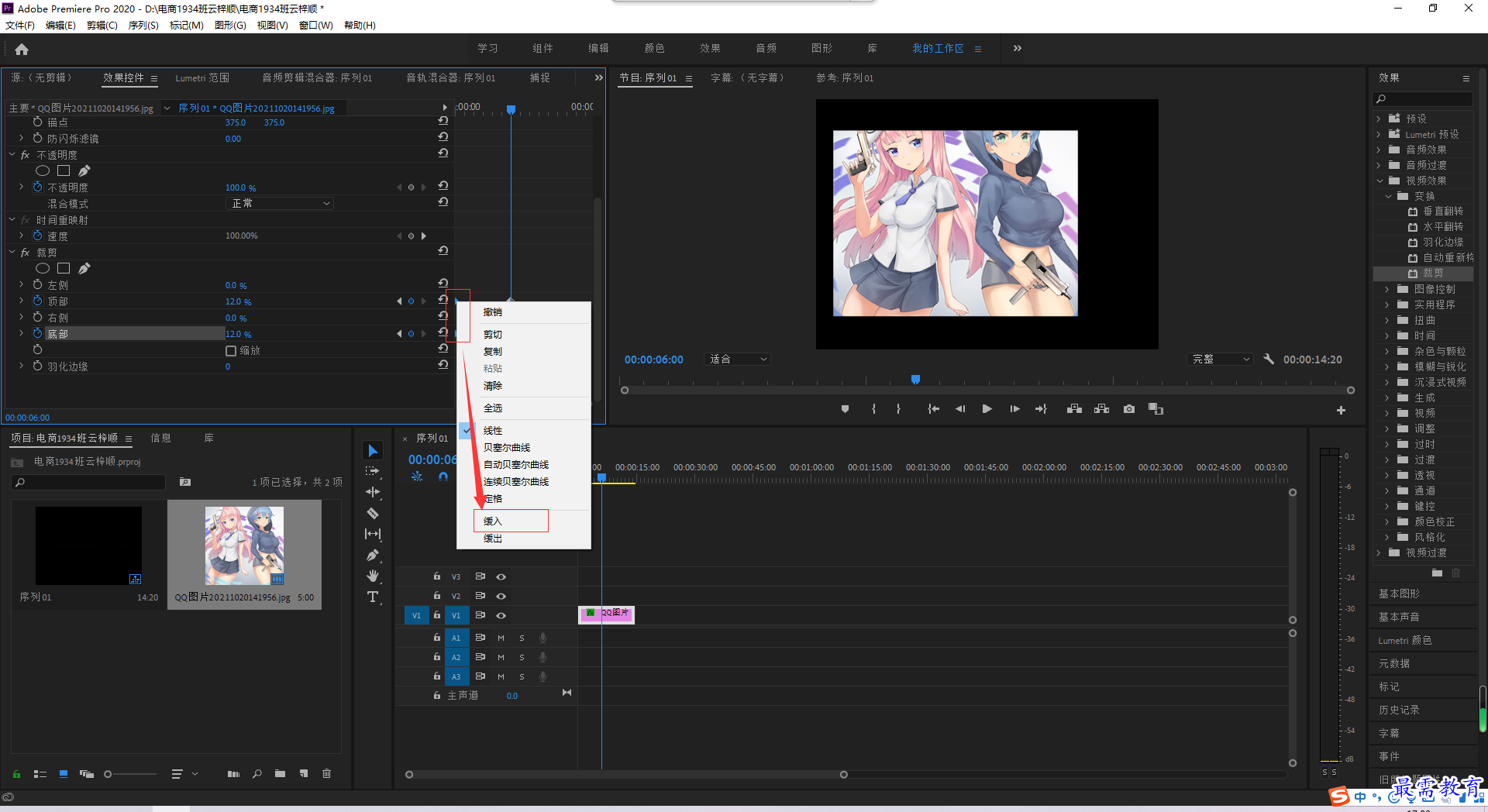Reset the anchor point parameter

coord(443,122)
